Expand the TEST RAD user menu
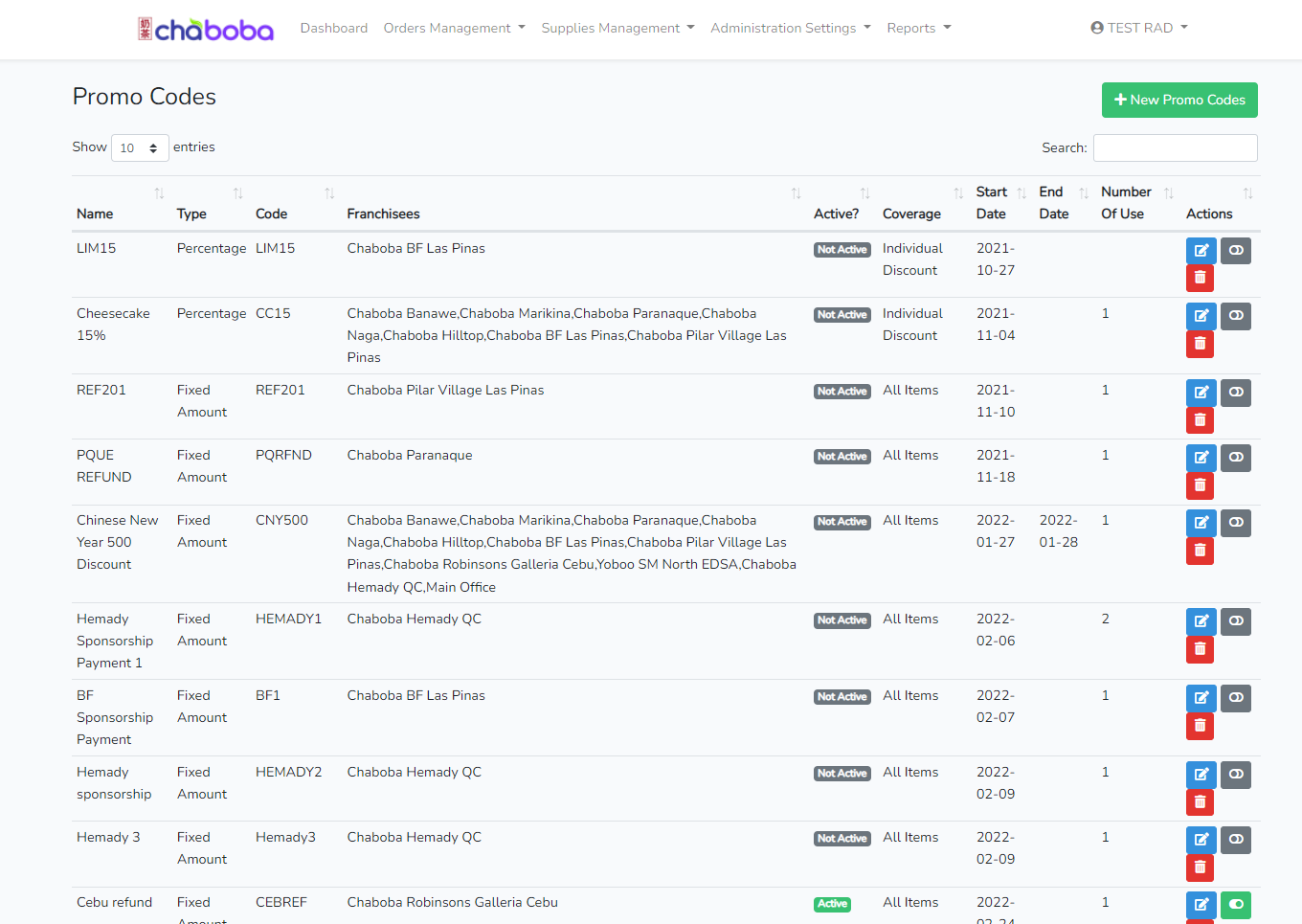1302x924 pixels. 1139,28
